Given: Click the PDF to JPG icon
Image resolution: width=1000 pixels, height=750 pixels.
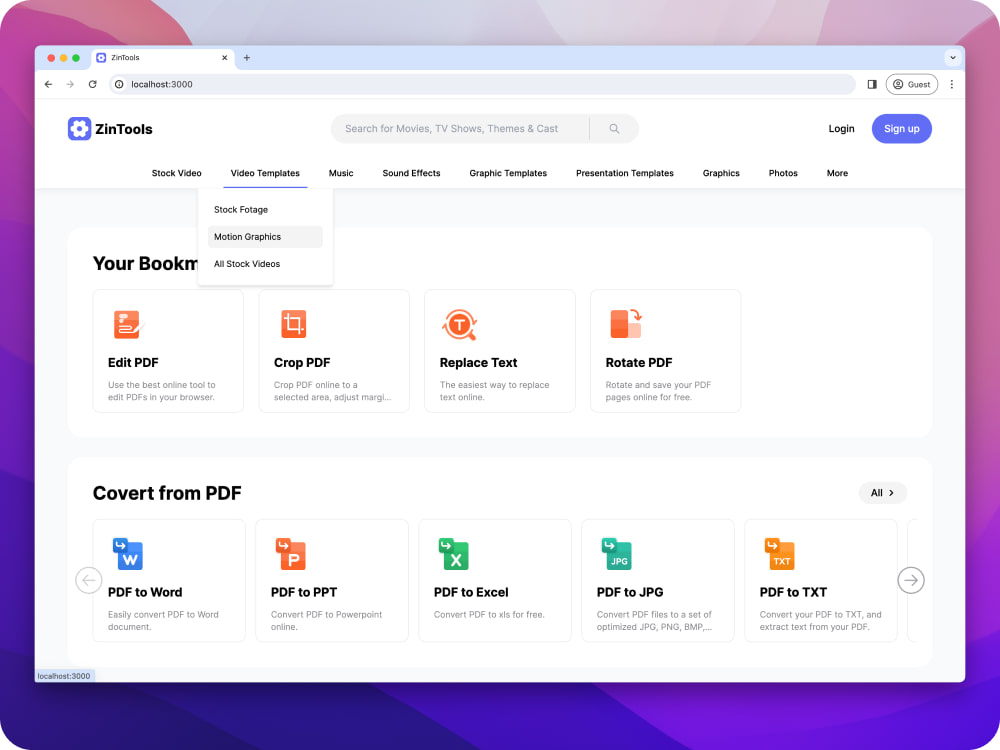Looking at the screenshot, I should pyautogui.click(x=617, y=554).
